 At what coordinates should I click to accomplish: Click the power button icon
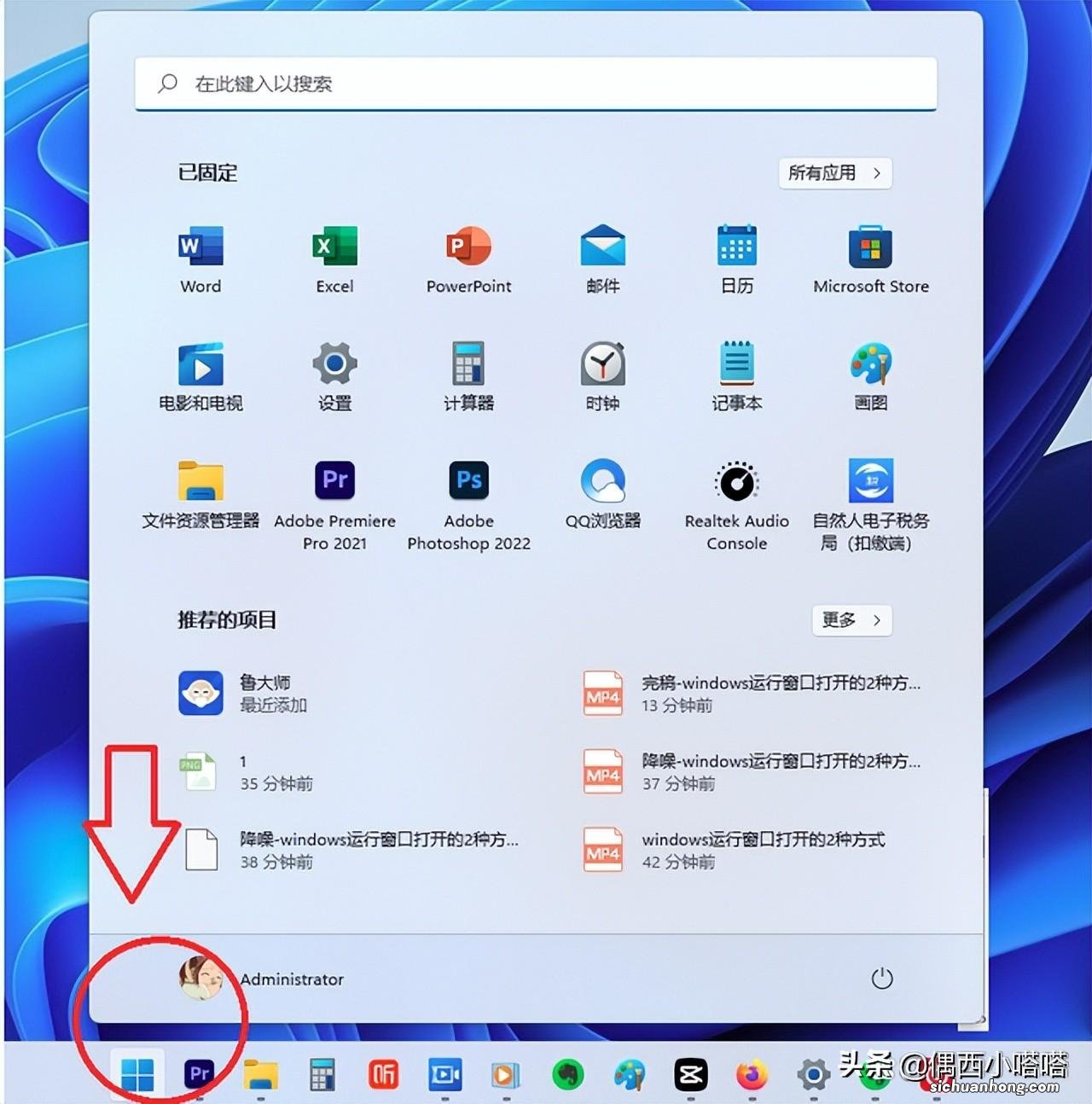coord(882,979)
